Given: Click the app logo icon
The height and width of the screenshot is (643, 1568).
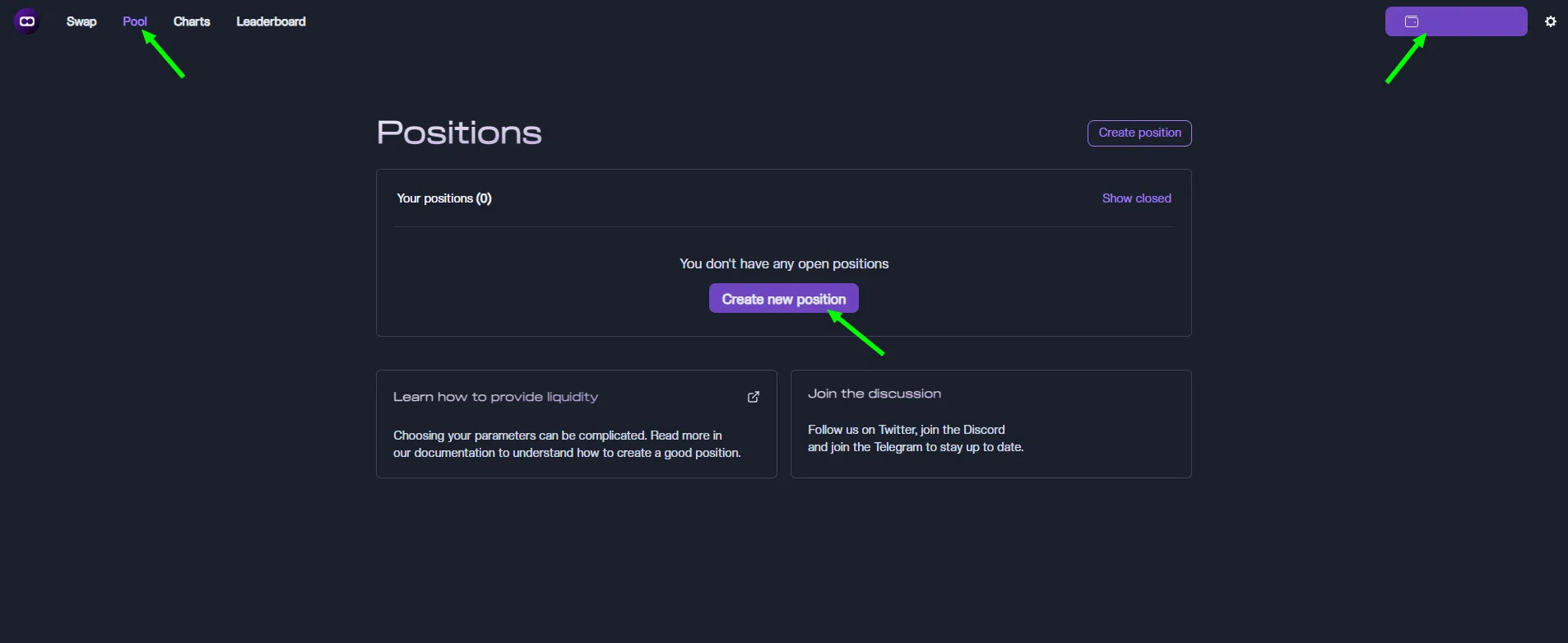Looking at the screenshot, I should tap(27, 21).
